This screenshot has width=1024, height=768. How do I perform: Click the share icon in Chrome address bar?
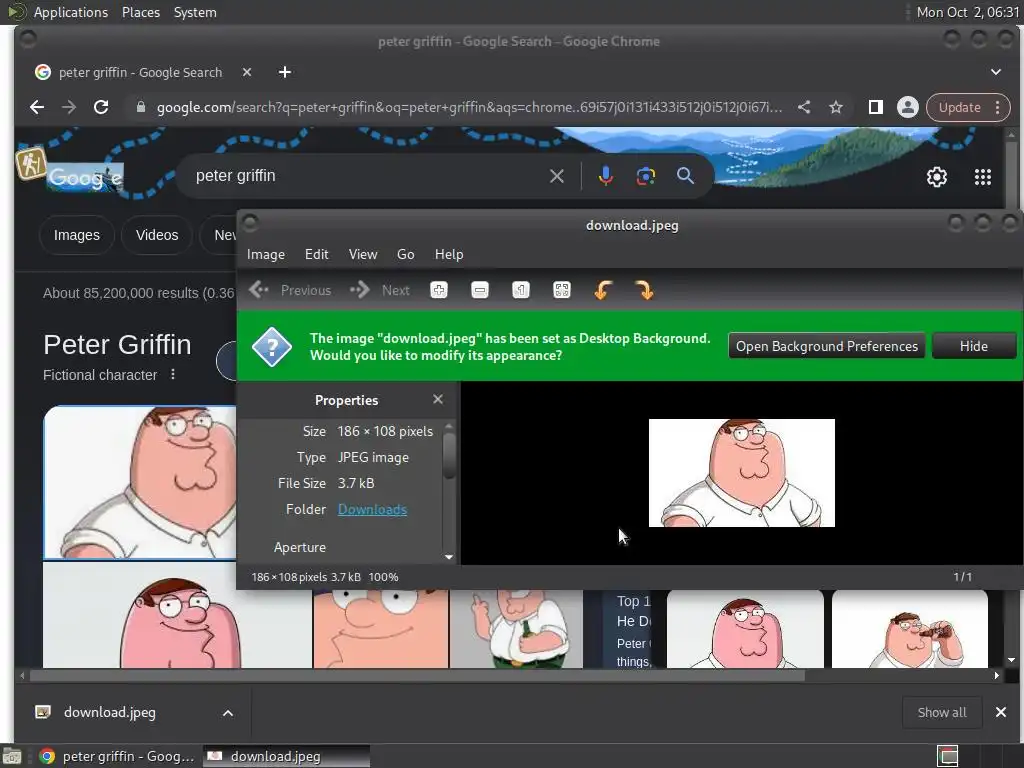(x=804, y=107)
